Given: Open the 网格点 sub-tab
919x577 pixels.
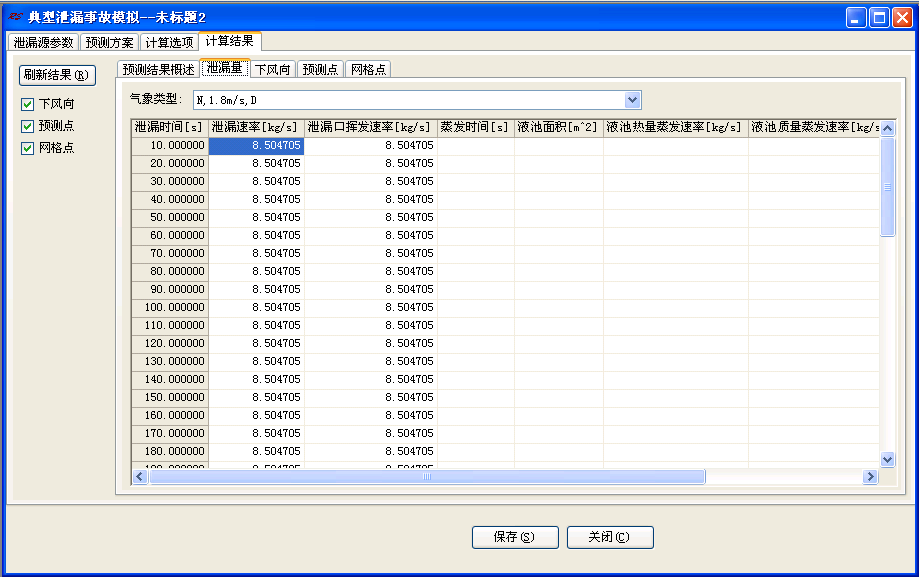Looking at the screenshot, I should pos(368,69).
